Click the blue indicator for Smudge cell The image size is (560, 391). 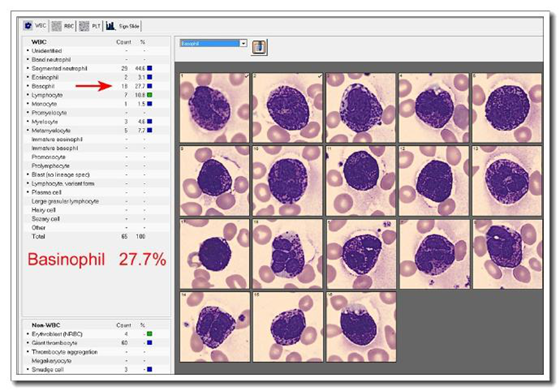pos(150,369)
